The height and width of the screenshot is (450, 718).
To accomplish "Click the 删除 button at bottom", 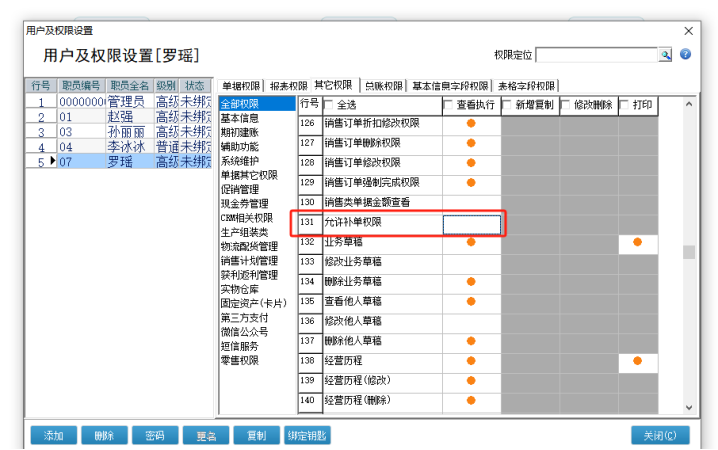I will [104, 435].
